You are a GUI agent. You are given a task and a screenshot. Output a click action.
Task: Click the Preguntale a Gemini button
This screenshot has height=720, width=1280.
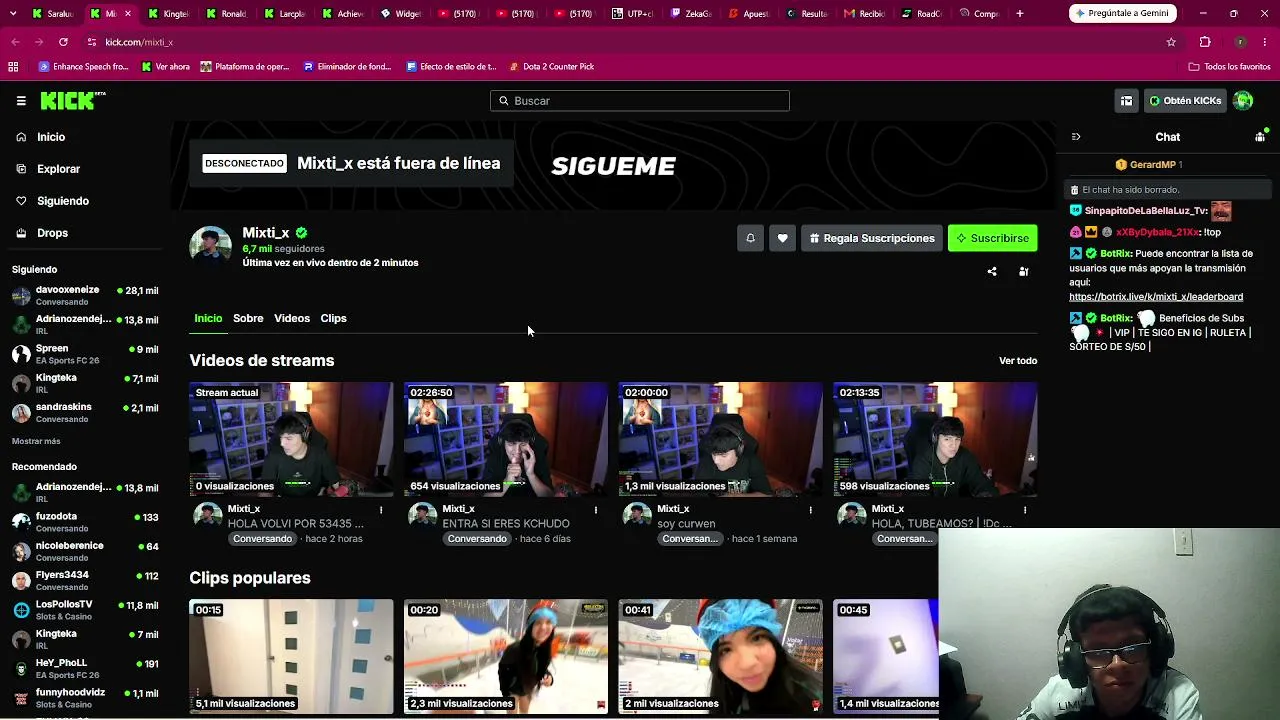(1122, 14)
